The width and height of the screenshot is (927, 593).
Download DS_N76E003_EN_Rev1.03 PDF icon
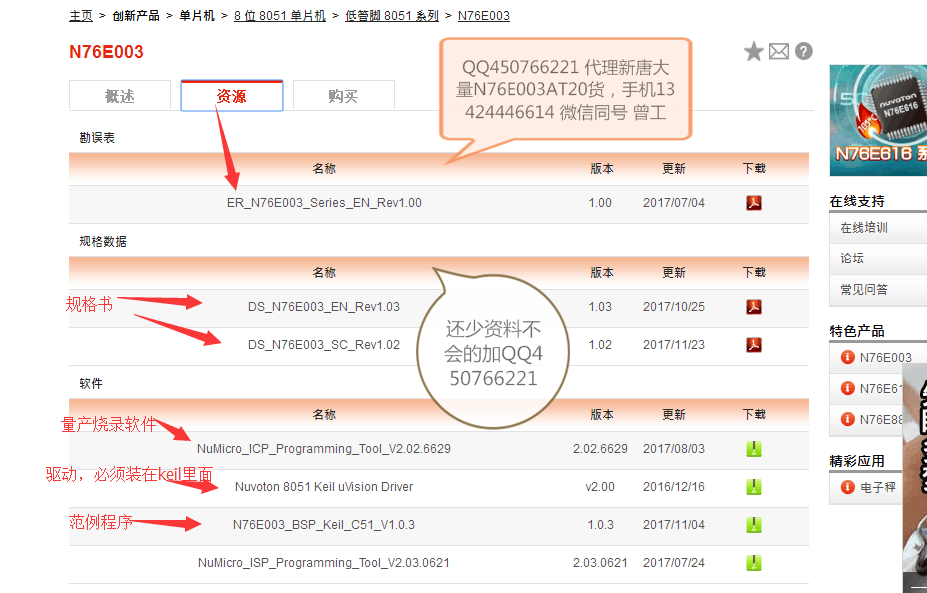tap(754, 307)
